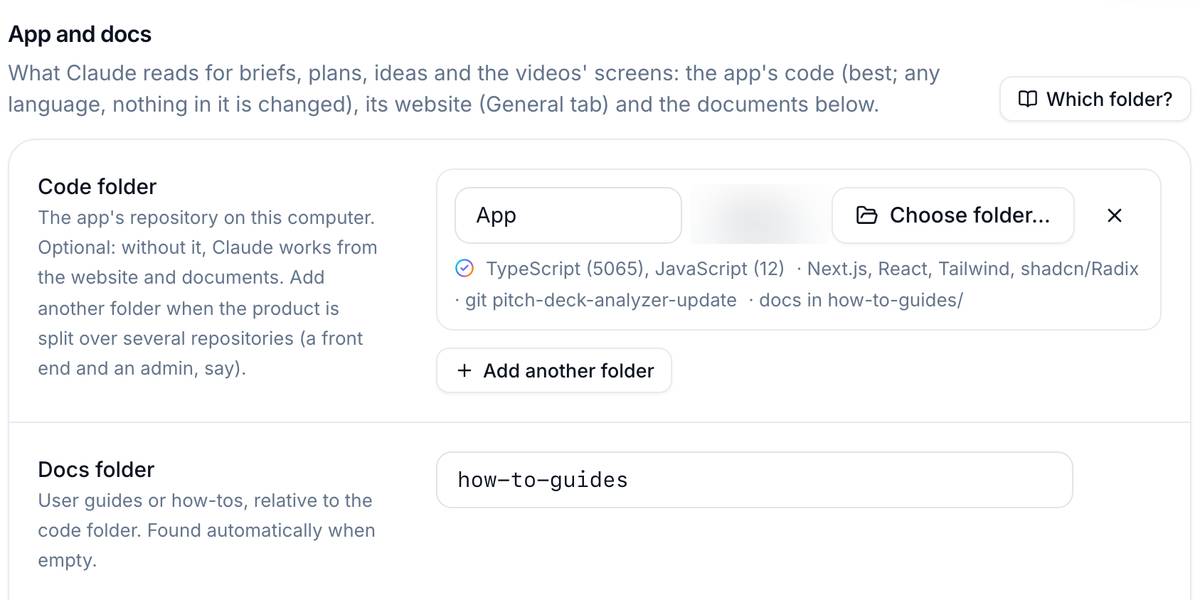Click the Choose folder... button

pos(953,215)
